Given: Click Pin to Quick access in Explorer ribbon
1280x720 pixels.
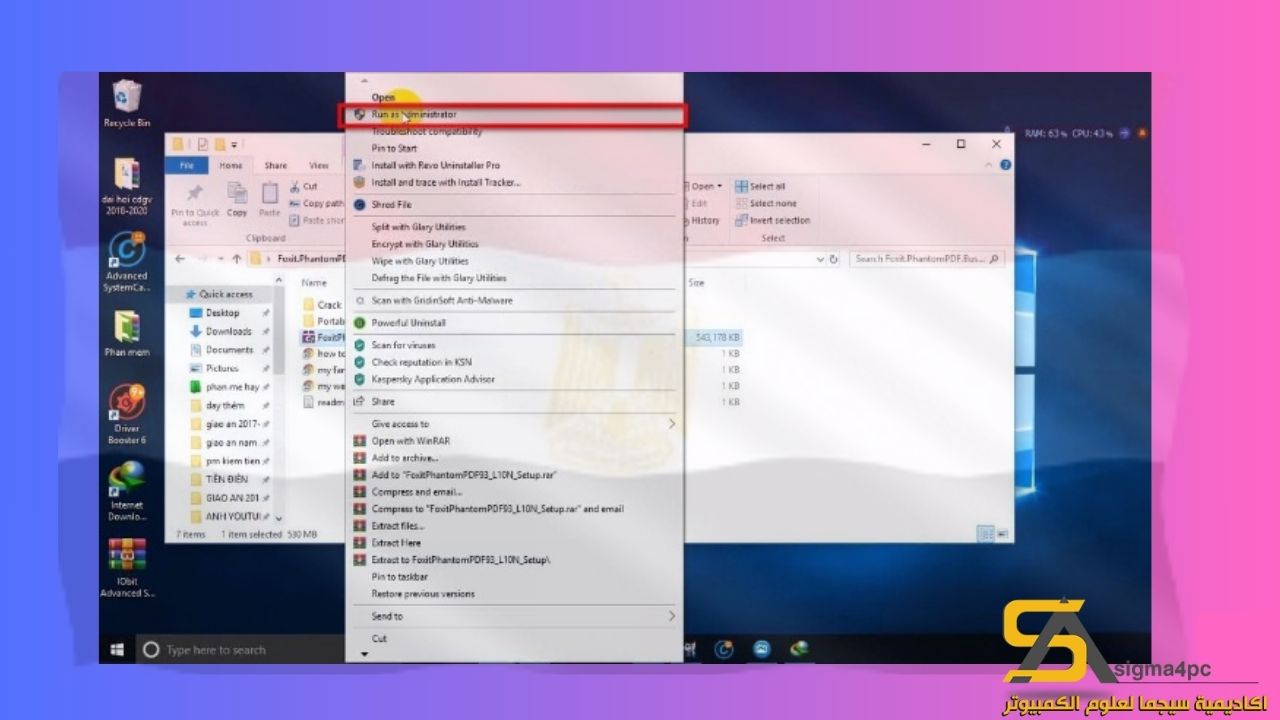Looking at the screenshot, I should 195,203.
